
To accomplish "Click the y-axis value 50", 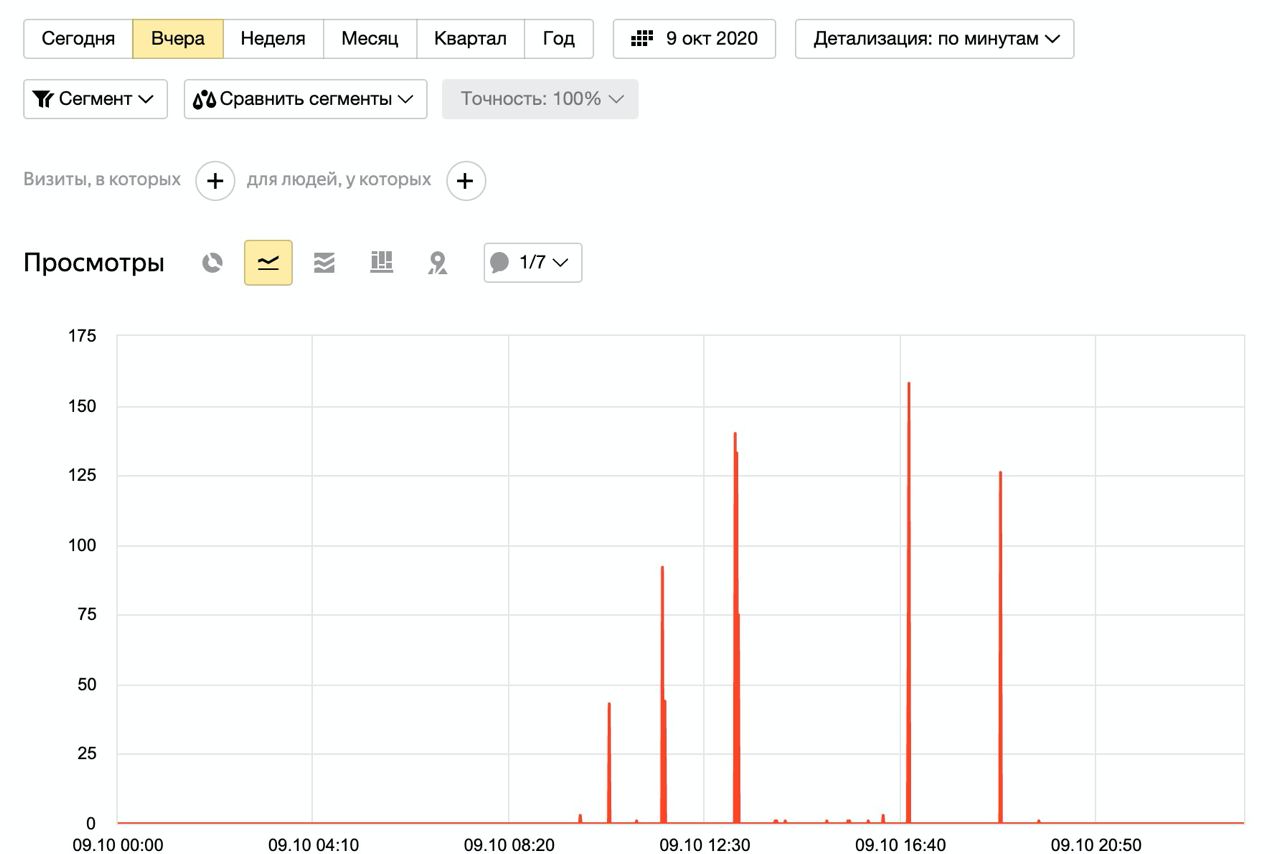I will 87,685.
